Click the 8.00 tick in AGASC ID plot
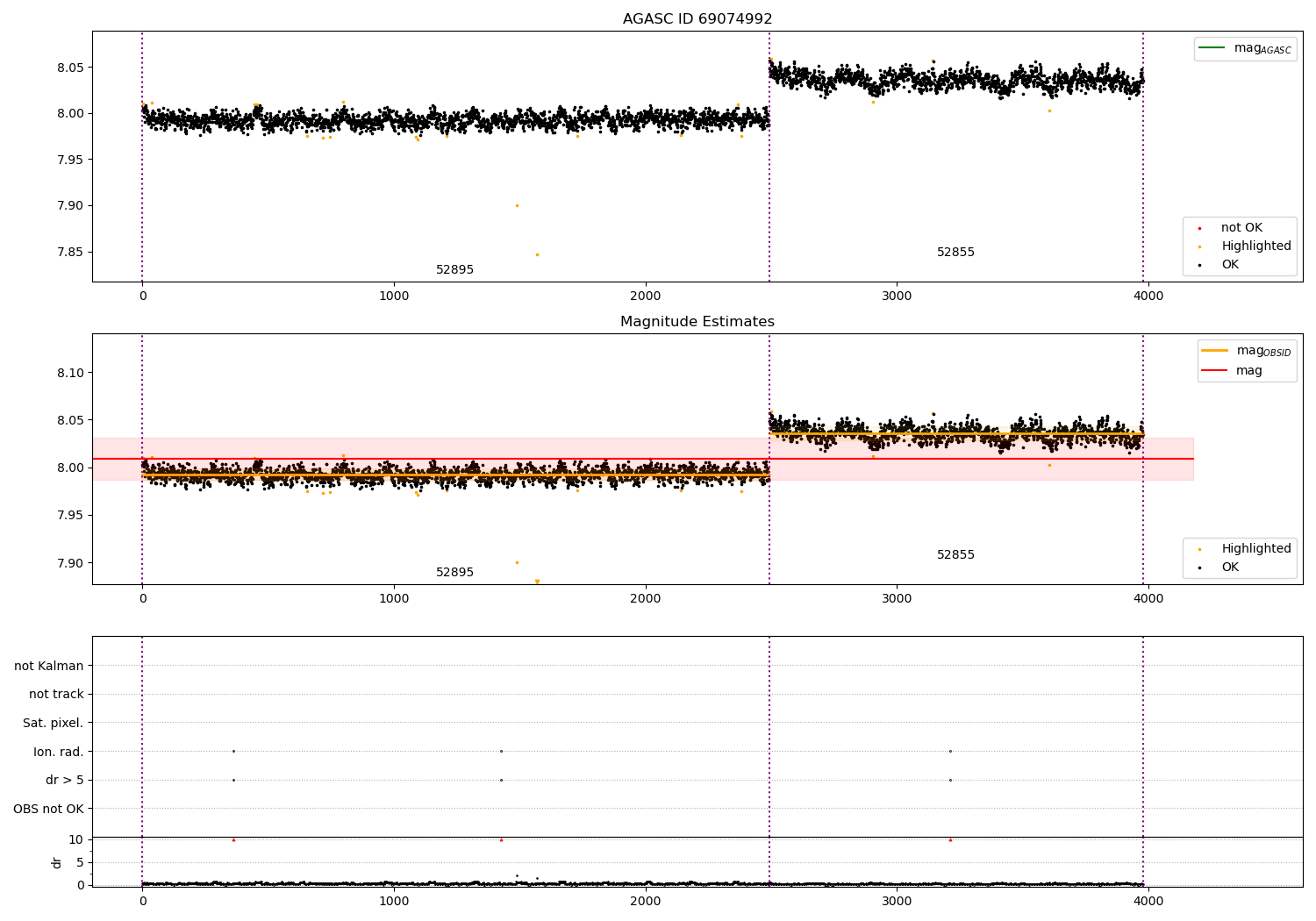The image size is (1316, 921). coord(69,114)
